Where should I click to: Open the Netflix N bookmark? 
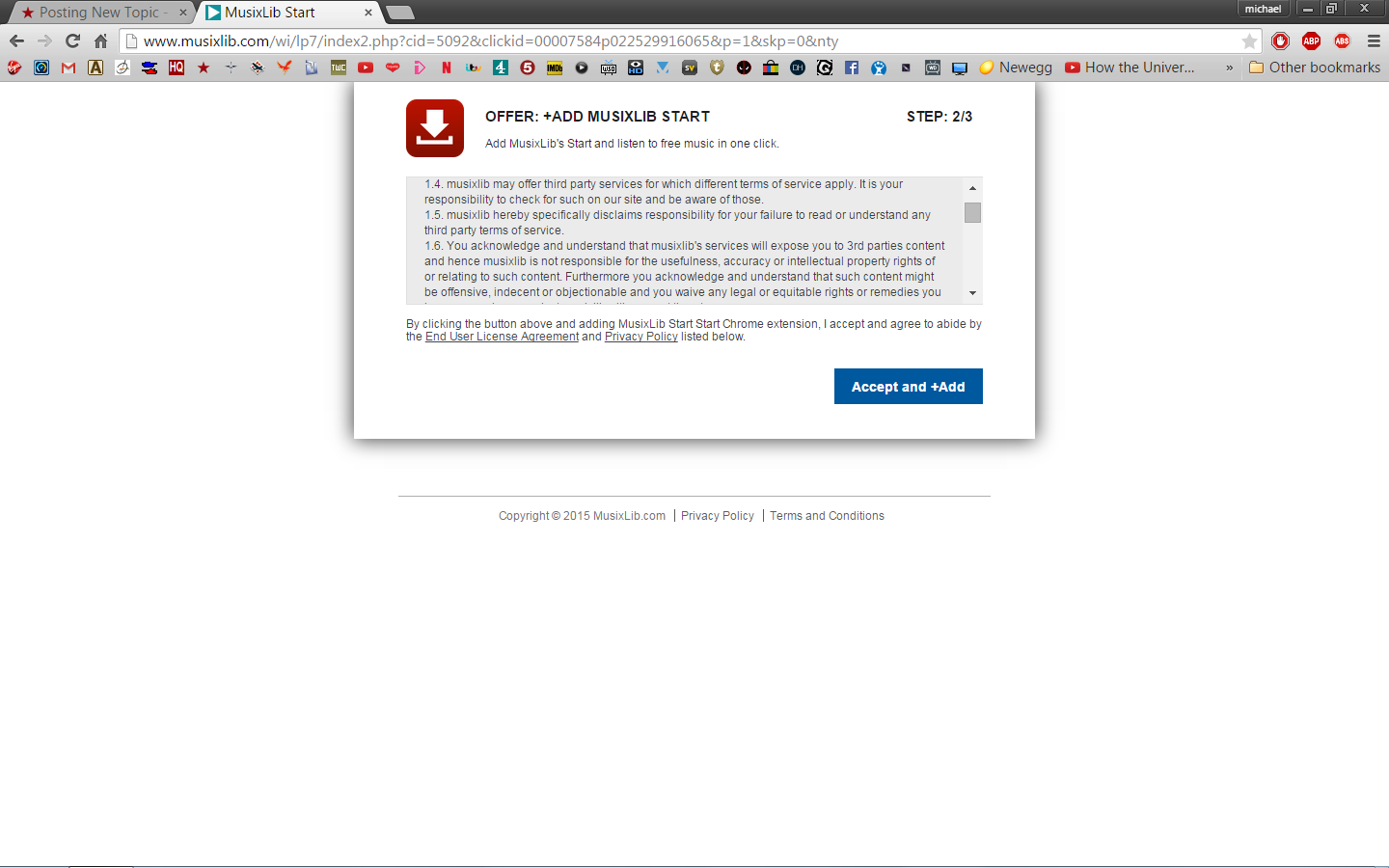click(447, 68)
